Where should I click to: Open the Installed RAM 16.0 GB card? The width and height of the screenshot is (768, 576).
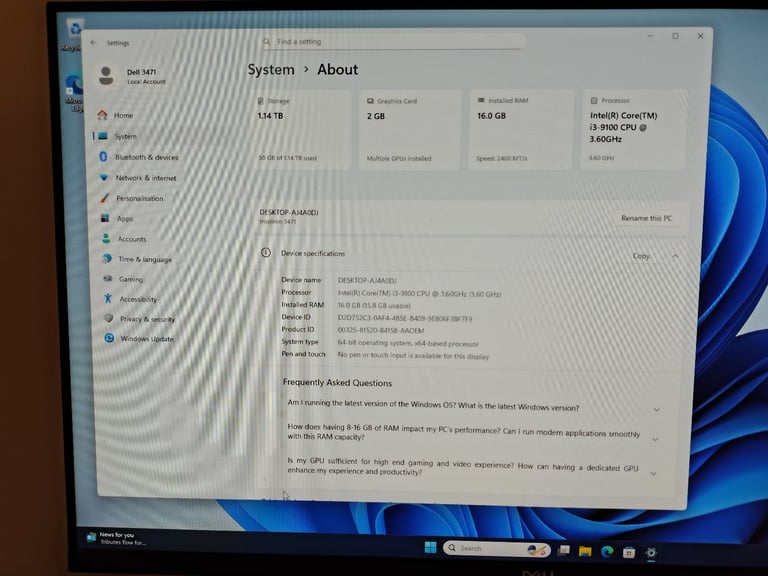click(521, 129)
